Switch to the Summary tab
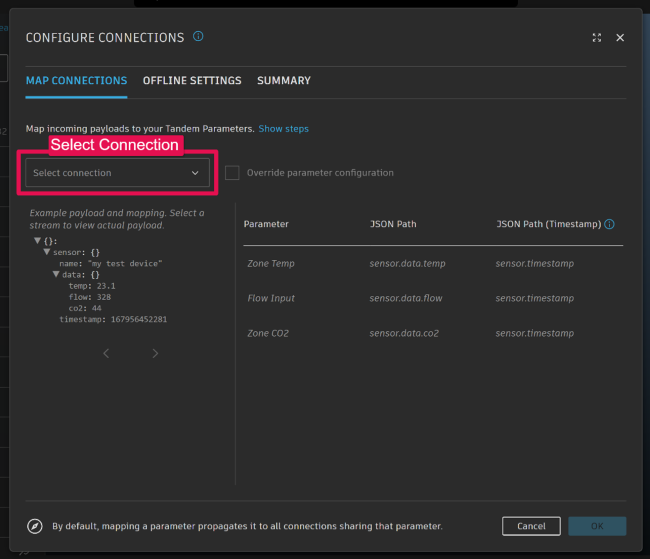Image resolution: width=650 pixels, height=559 pixels. click(x=284, y=81)
